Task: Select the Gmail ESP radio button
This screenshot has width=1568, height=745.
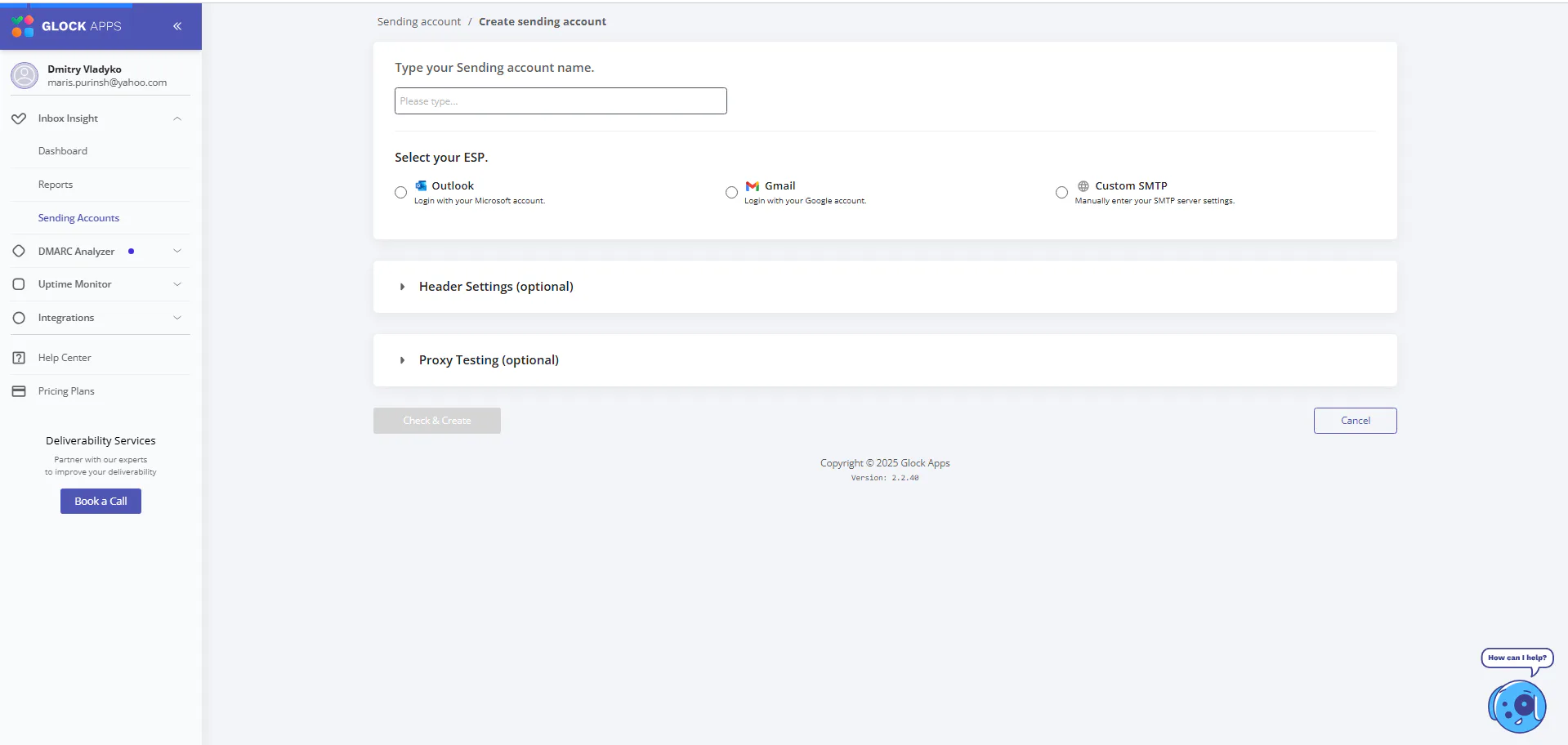Action: 731,193
